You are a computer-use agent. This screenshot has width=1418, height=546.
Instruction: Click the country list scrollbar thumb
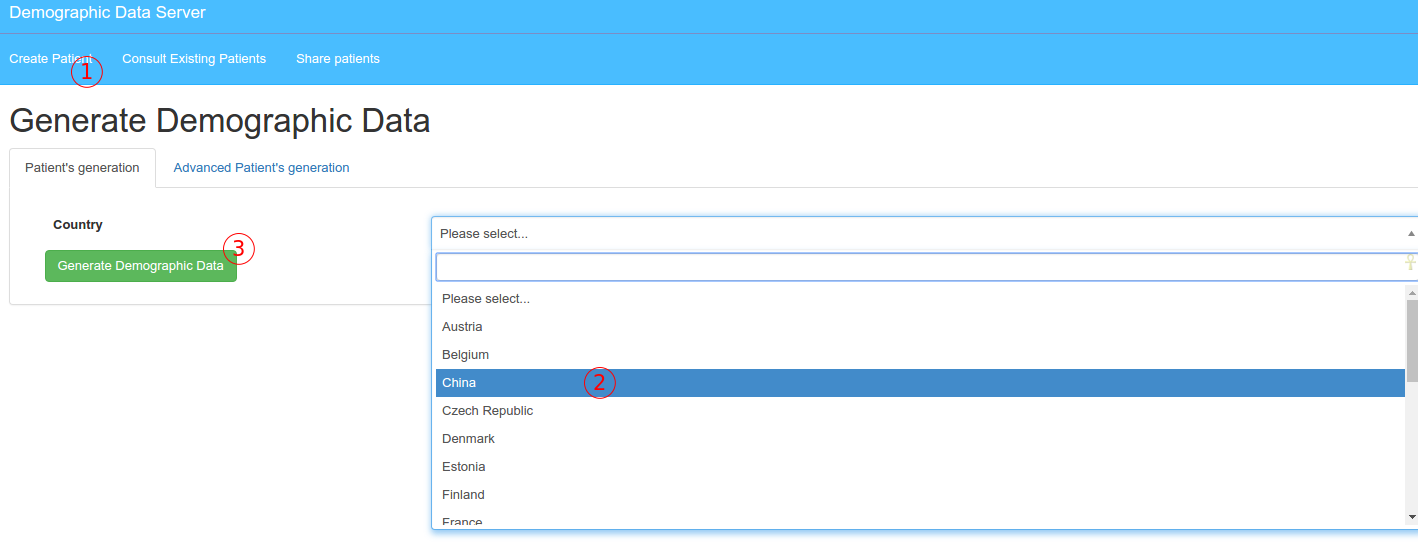pyautogui.click(x=1412, y=340)
